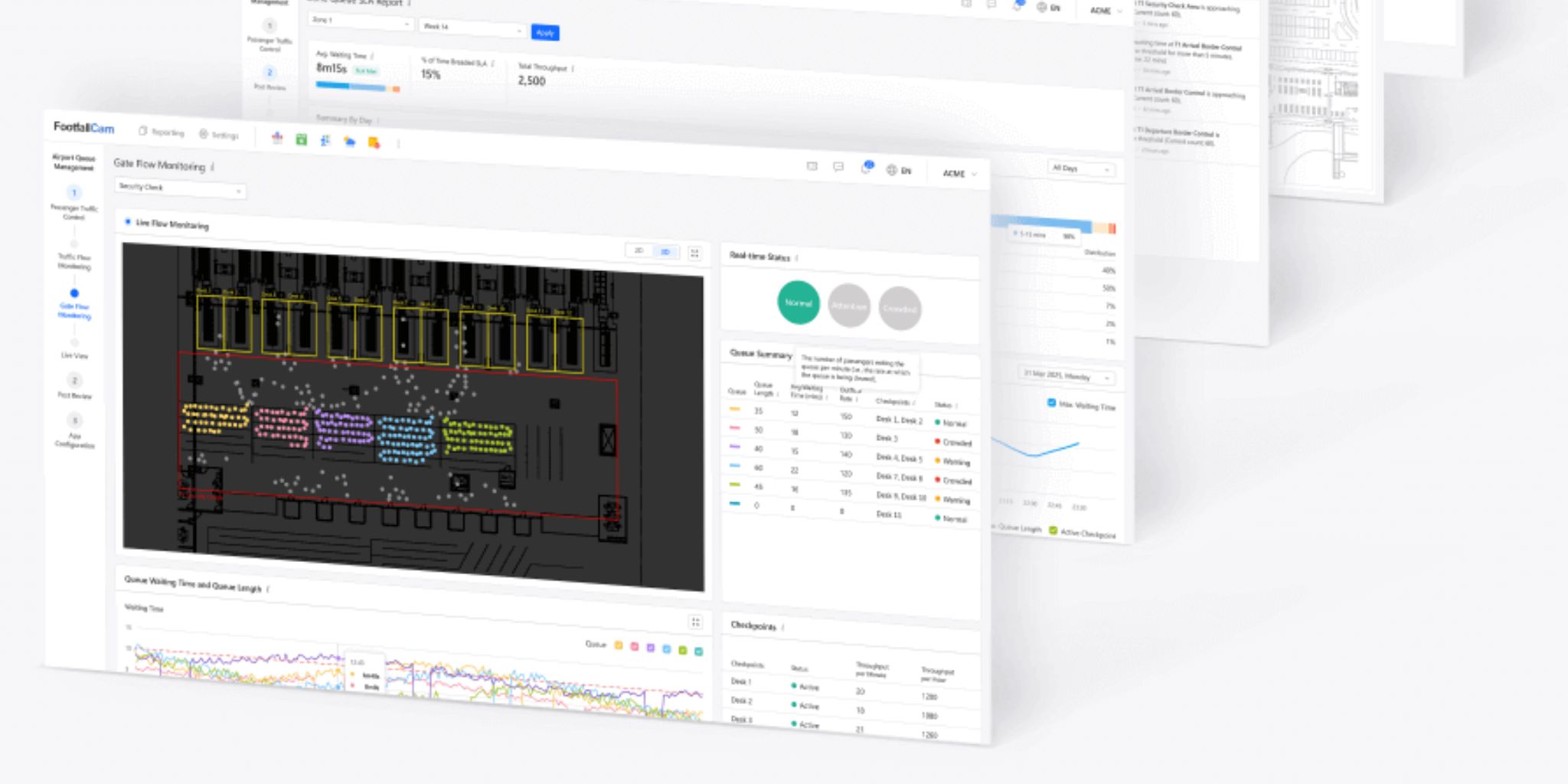
Task: Click the yellow queue cluster on the floor map
Action: (x=215, y=418)
